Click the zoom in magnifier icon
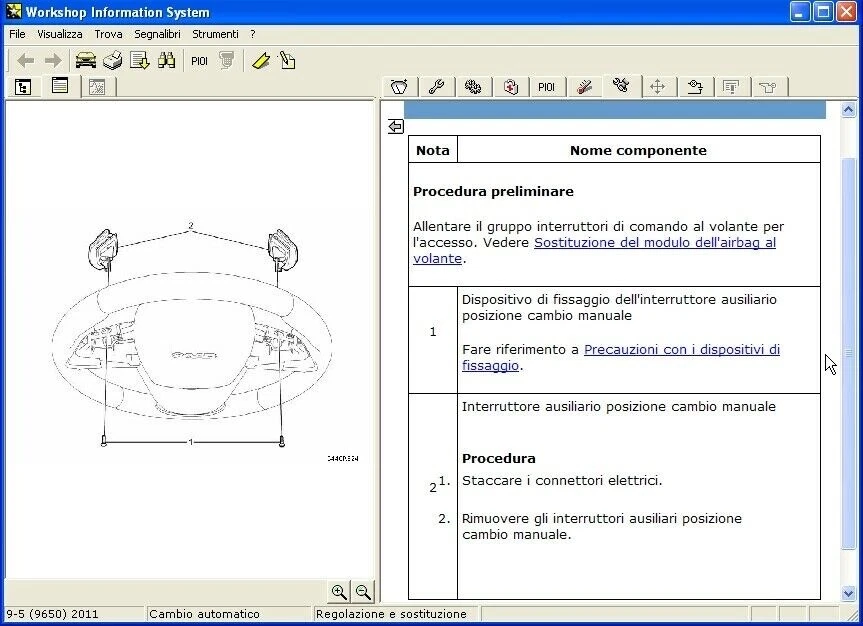The image size is (863, 626). 340,592
